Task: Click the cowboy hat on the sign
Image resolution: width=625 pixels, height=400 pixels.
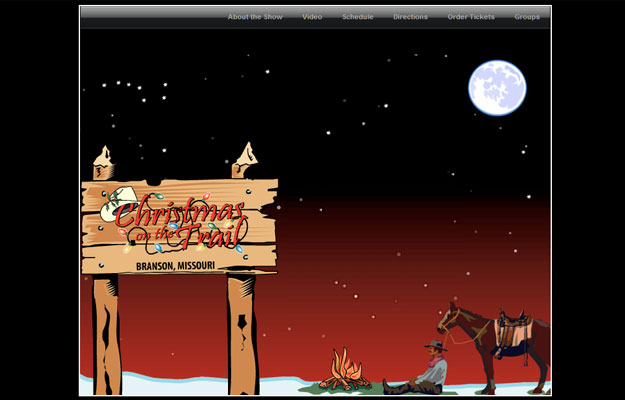Action: click(119, 203)
